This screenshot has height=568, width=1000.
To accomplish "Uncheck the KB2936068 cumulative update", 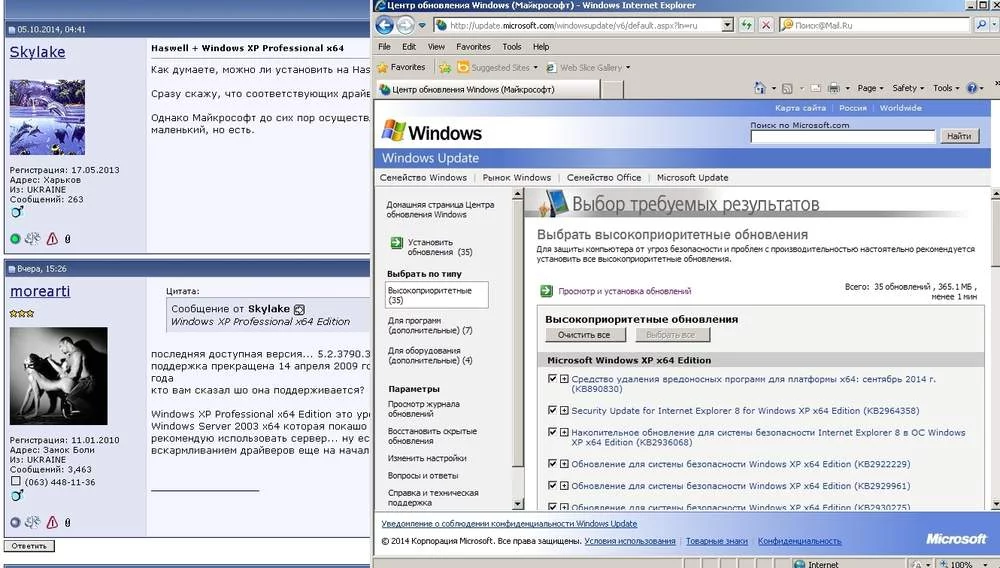I will [x=552, y=432].
